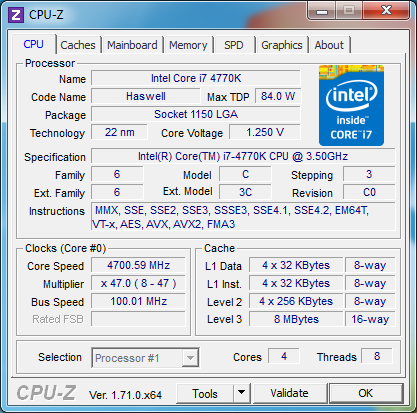This screenshot has height=413, width=417.
Task: Click the Tools button
Action: pyautogui.click(x=205, y=393)
